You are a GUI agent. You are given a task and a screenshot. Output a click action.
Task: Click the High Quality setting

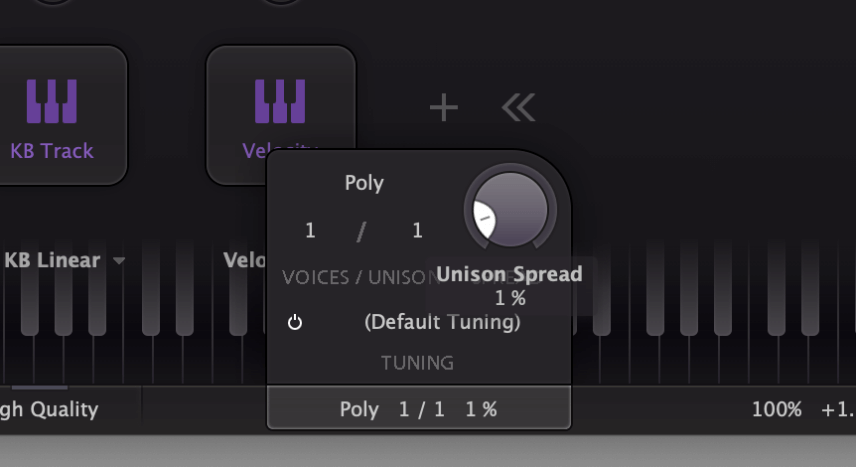point(49,409)
